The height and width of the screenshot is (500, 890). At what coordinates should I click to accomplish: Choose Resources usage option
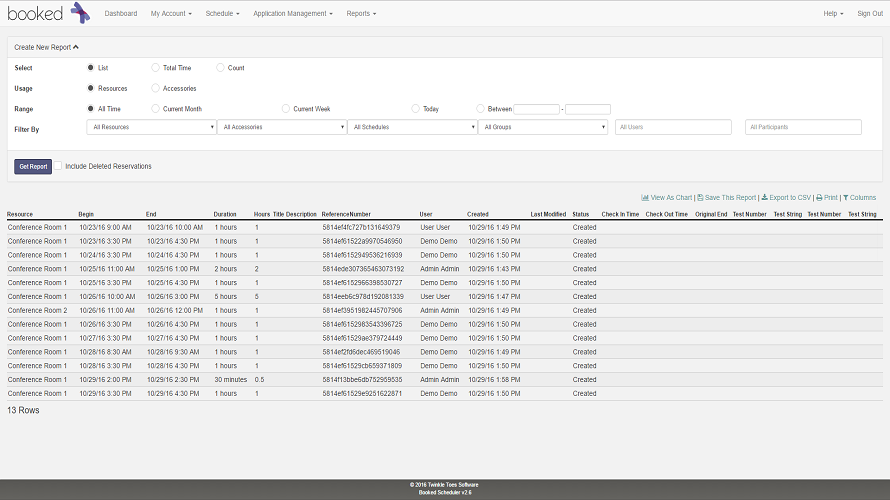[90, 88]
